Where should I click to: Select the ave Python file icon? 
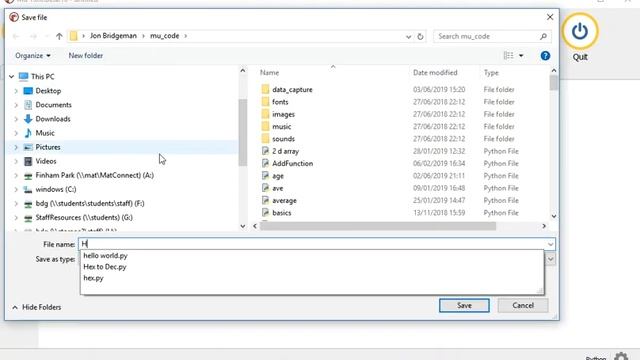coord(265,188)
